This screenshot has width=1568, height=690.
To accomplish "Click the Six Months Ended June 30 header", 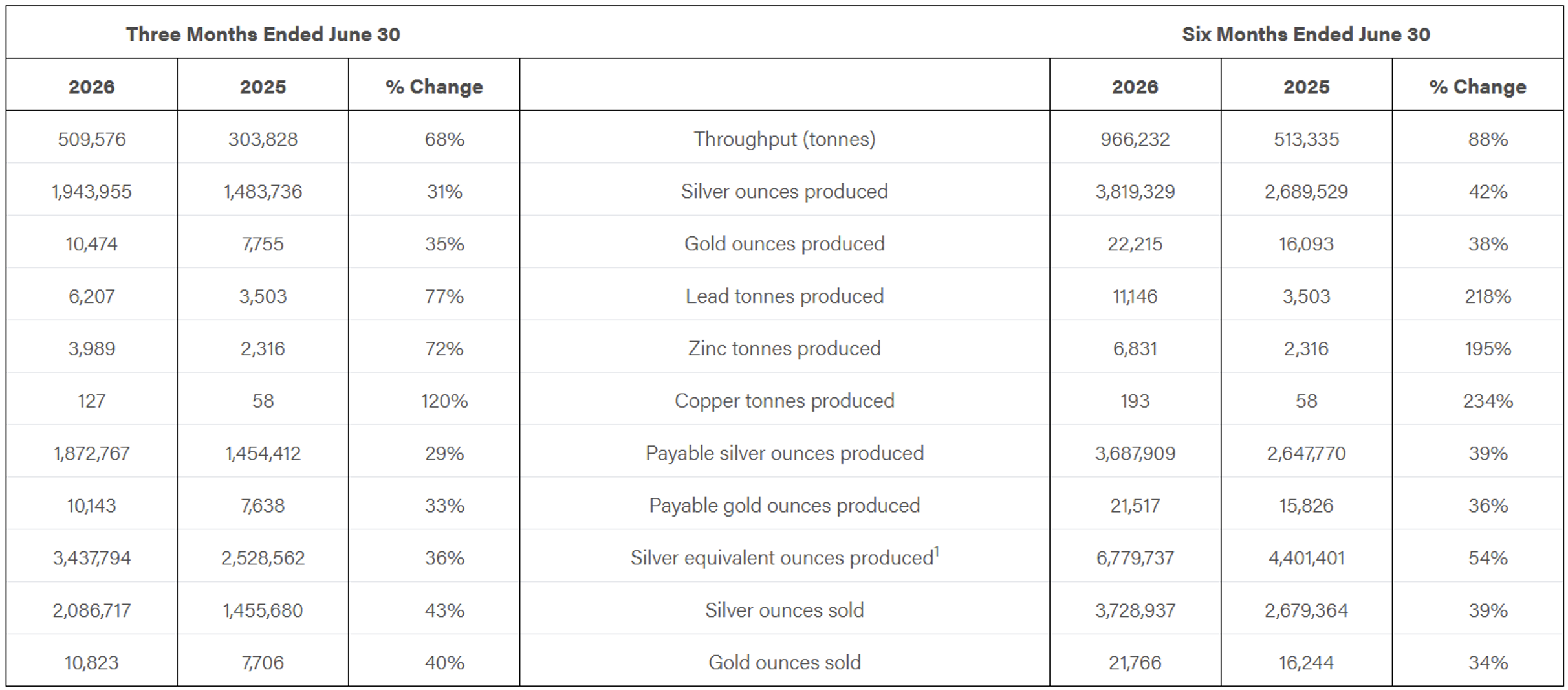I will click(1306, 34).
